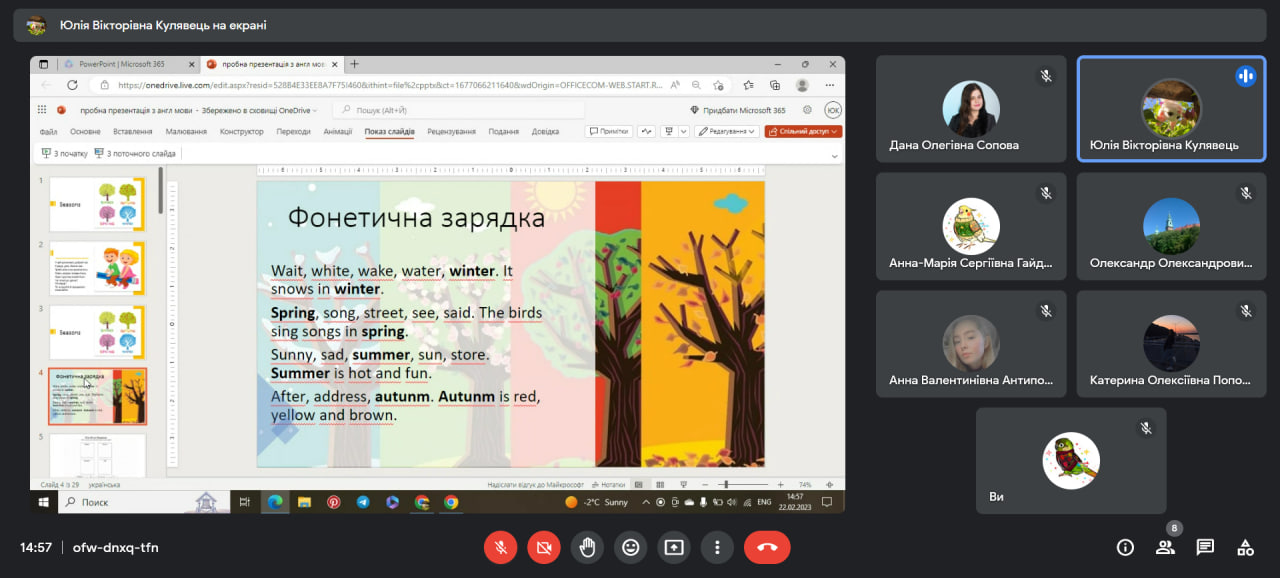The image size is (1280, 578).
Task: Raise your hand in the meeting
Action: click(x=587, y=547)
